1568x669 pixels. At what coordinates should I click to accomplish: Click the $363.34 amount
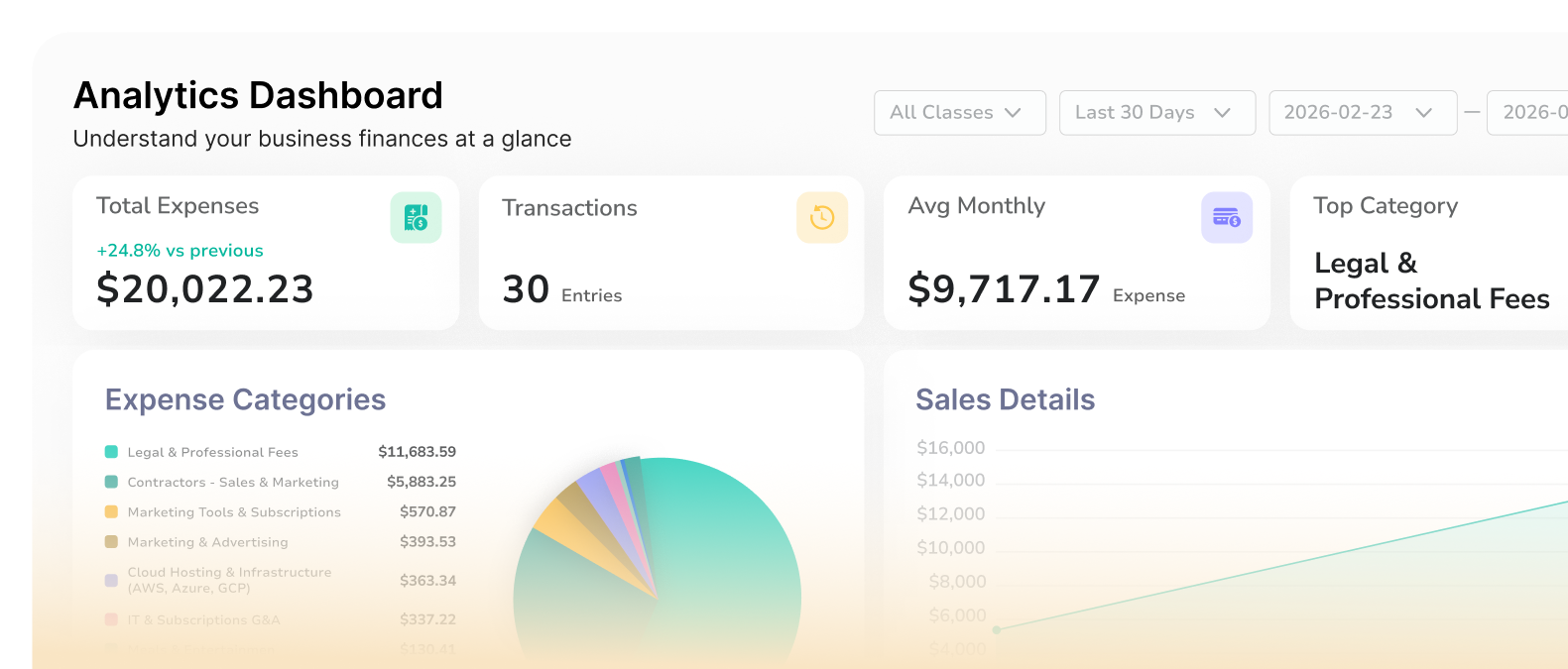(427, 580)
